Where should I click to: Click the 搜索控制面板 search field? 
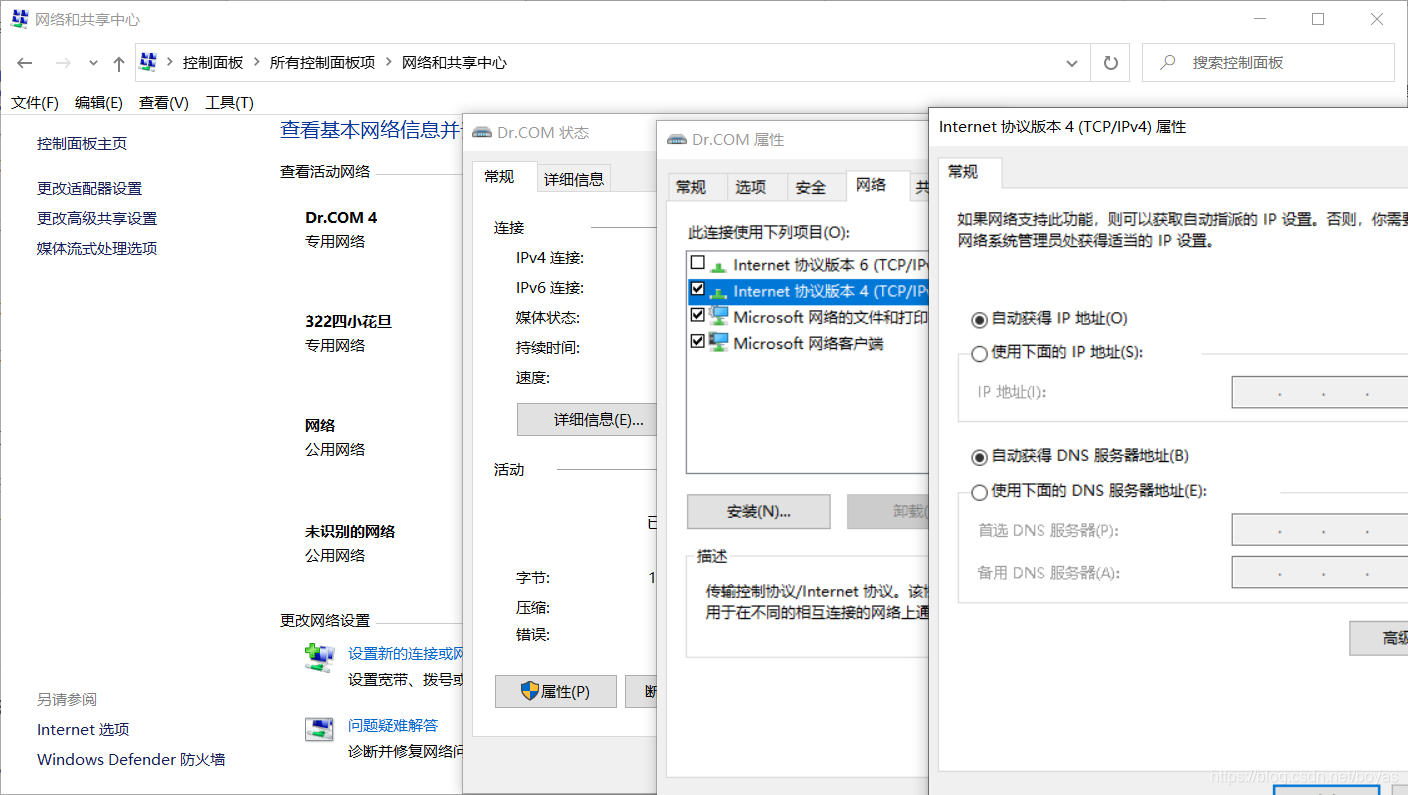click(1268, 62)
